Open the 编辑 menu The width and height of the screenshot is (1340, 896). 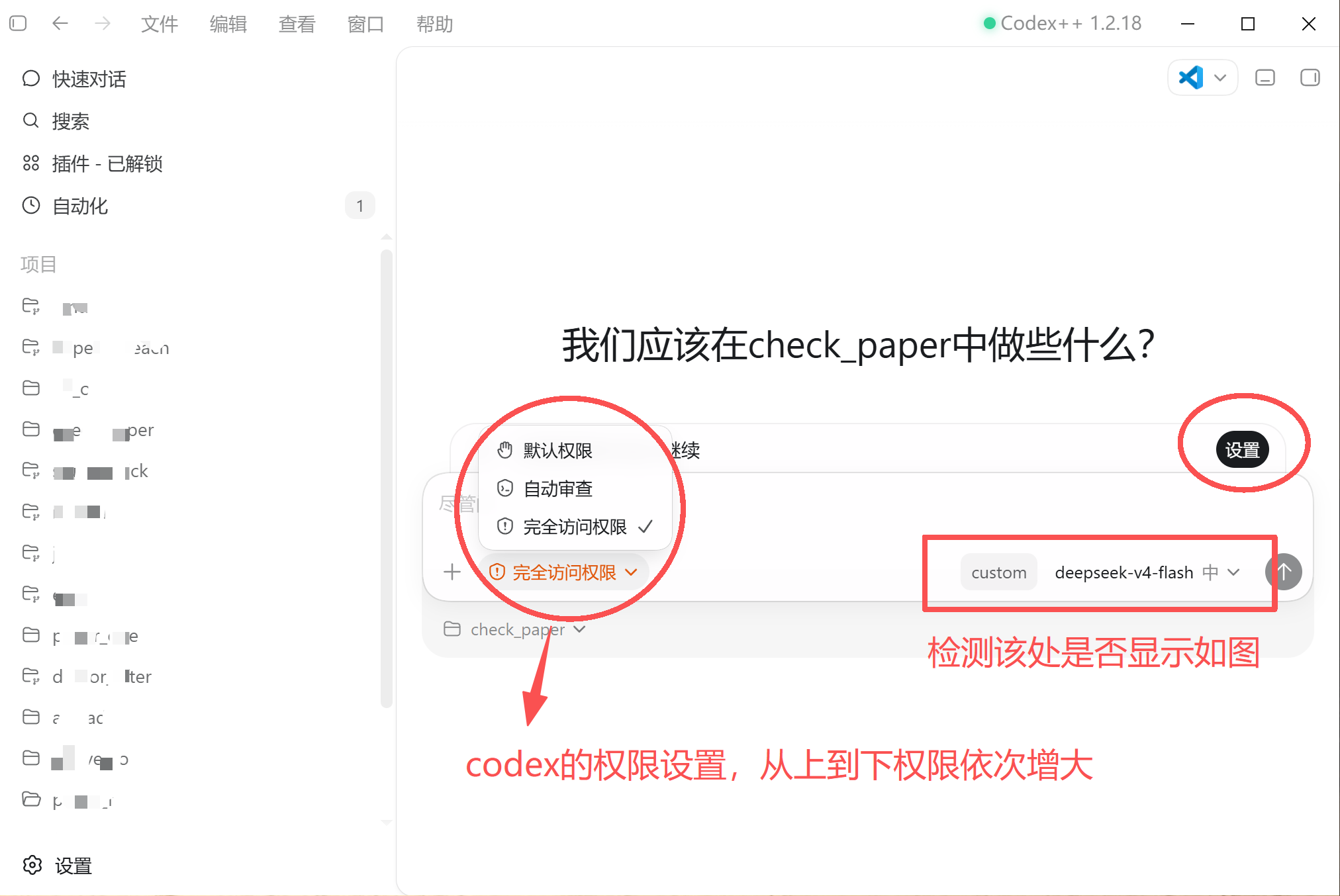[228, 24]
